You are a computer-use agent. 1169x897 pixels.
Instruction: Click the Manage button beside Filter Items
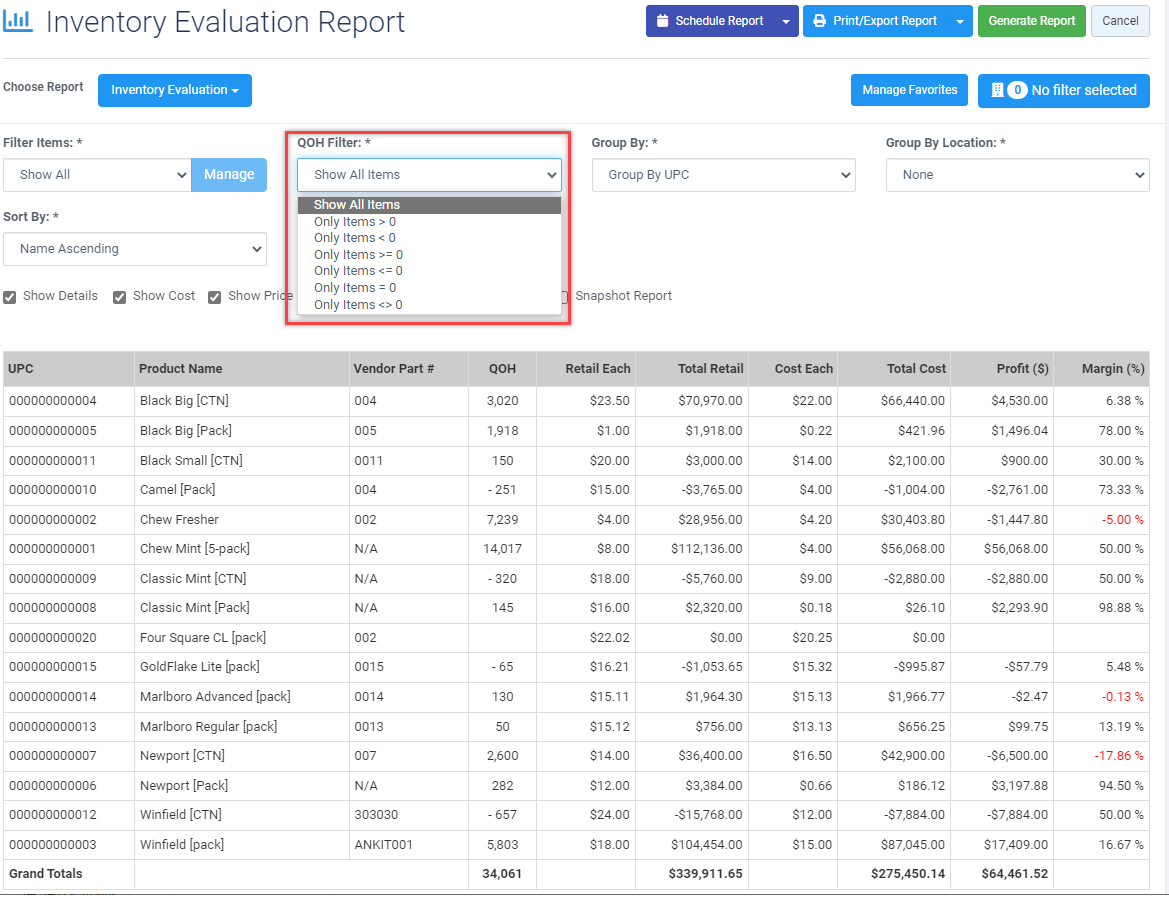229,175
